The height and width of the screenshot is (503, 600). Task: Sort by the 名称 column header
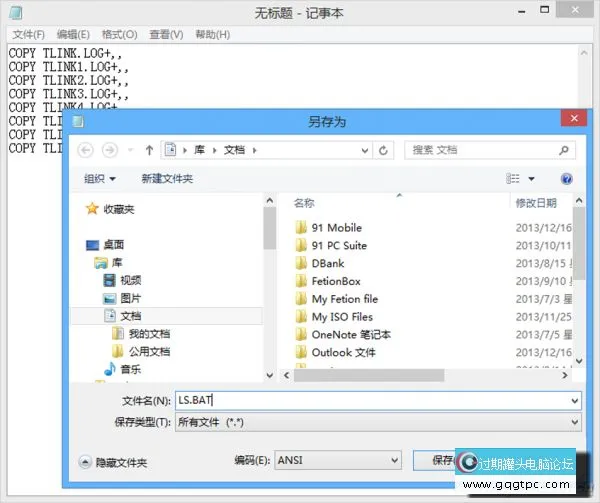coord(304,203)
